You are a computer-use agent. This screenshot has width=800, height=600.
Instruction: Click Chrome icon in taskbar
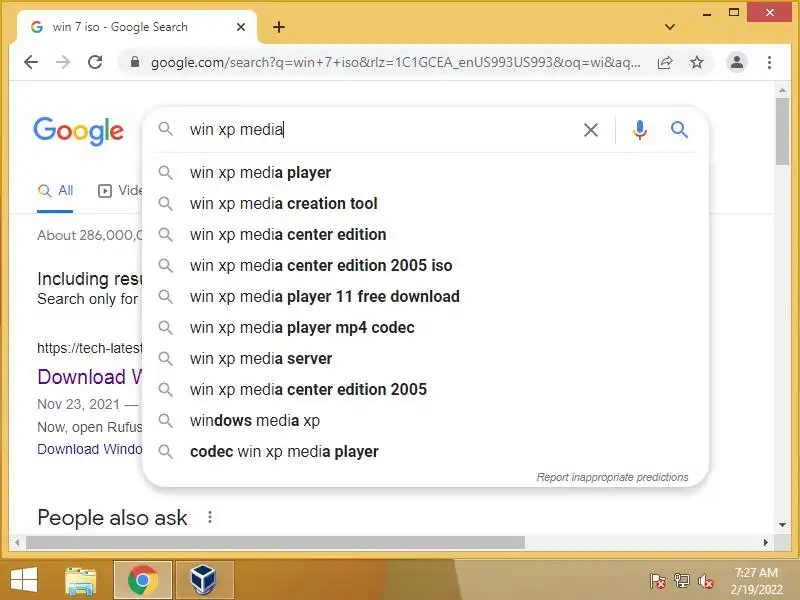142,581
